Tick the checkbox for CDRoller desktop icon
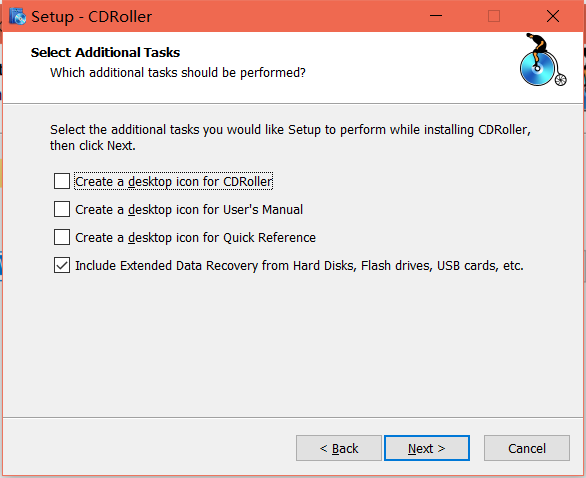The image size is (586, 478). coord(62,181)
